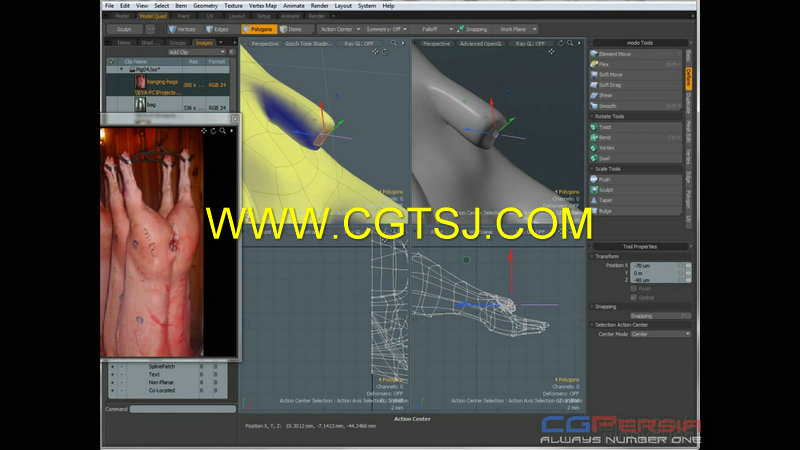Viewport: 800px width, 450px height.
Task: Open the Texture menu
Action: (x=233, y=6)
